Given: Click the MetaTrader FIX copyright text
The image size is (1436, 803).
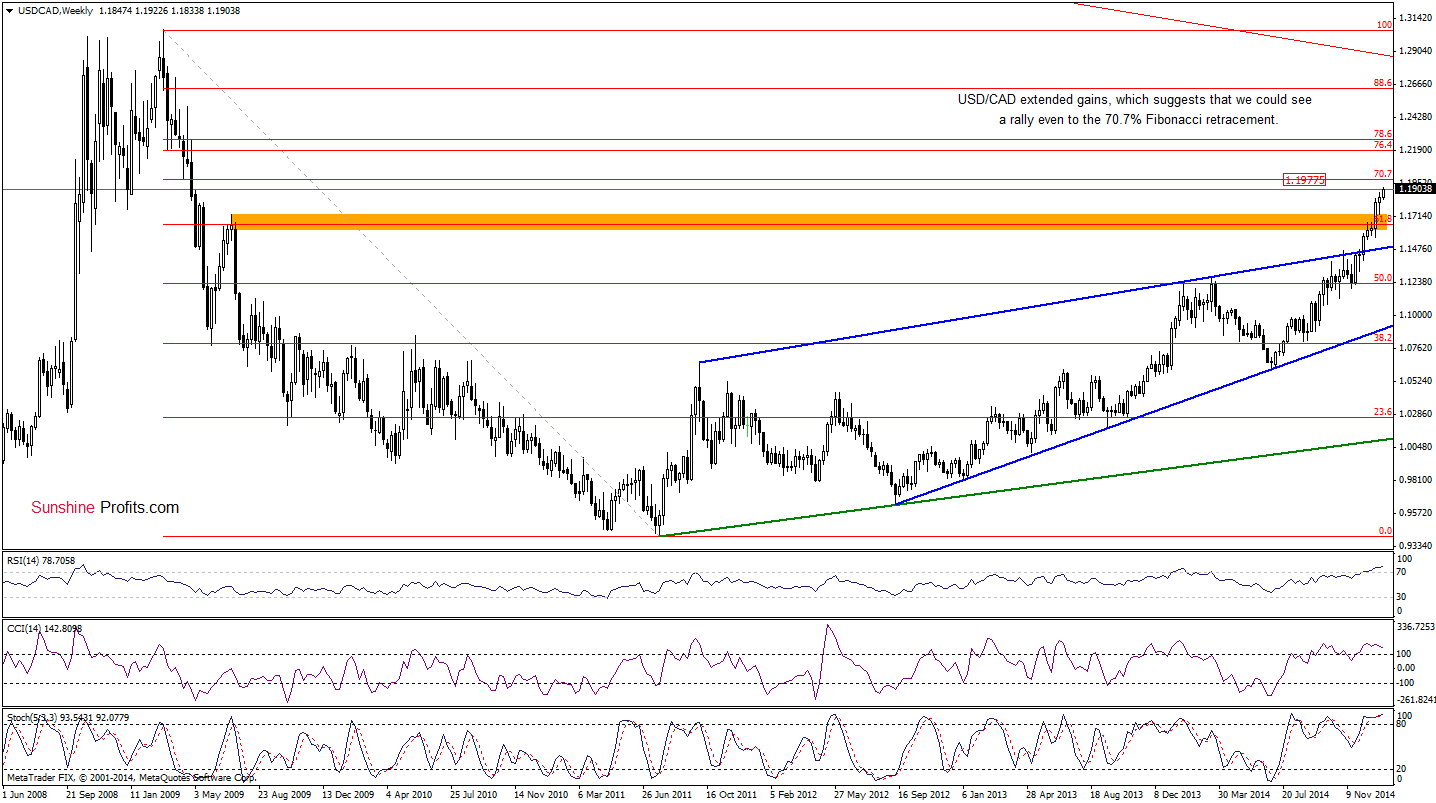Looking at the screenshot, I should (131, 776).
